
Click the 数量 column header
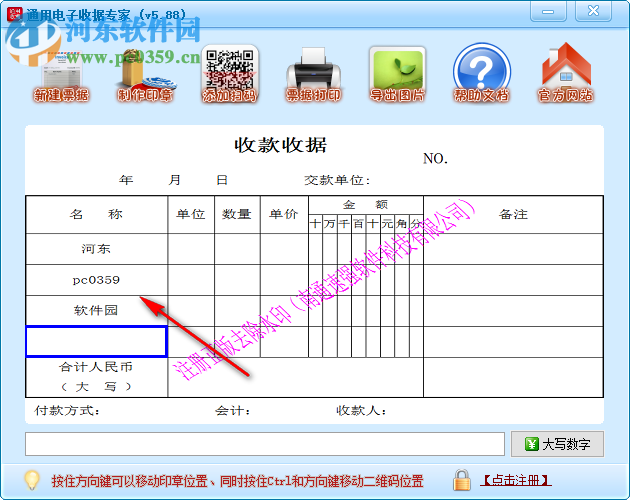[x=237, y=214]
